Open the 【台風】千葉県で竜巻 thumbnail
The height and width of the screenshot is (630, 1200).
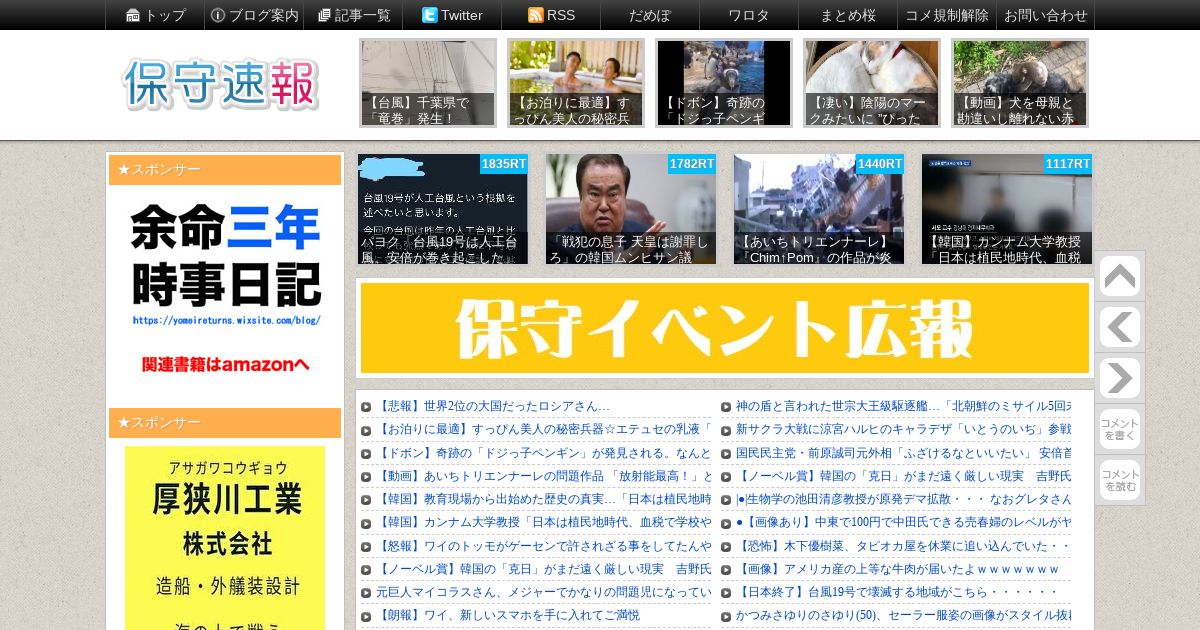pyautogui.click(x=428, y=83)
